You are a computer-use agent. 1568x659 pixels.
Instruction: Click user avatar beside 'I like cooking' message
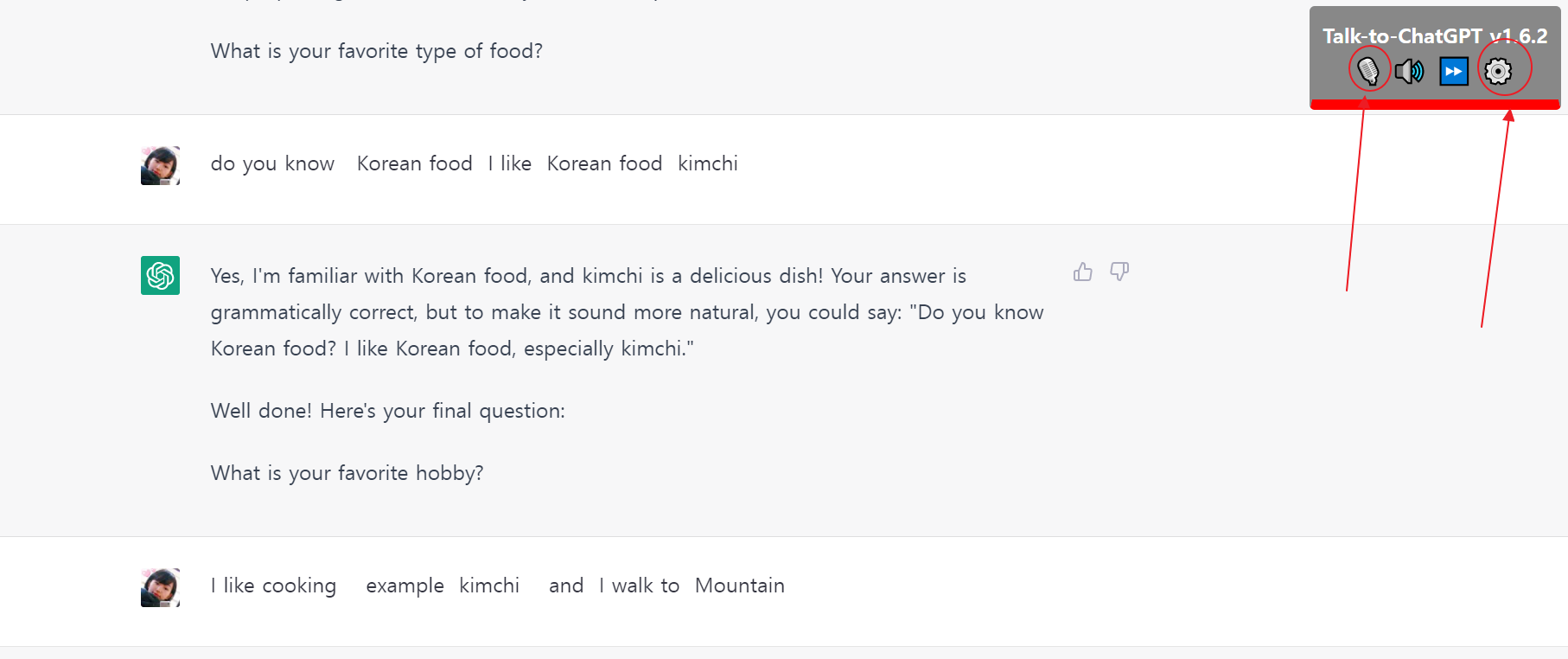(160, 587)
